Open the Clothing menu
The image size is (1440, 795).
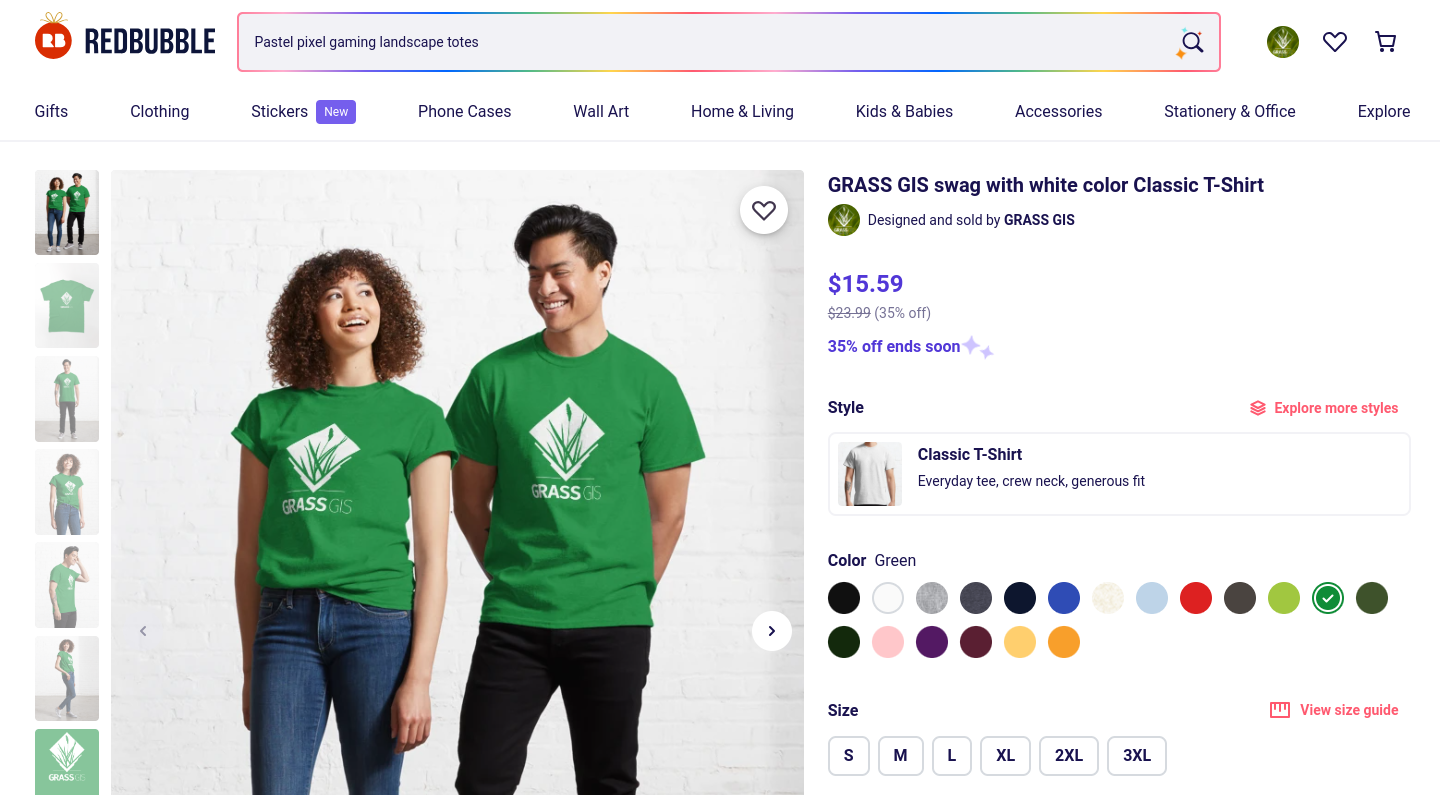click(x=159, y=112)
